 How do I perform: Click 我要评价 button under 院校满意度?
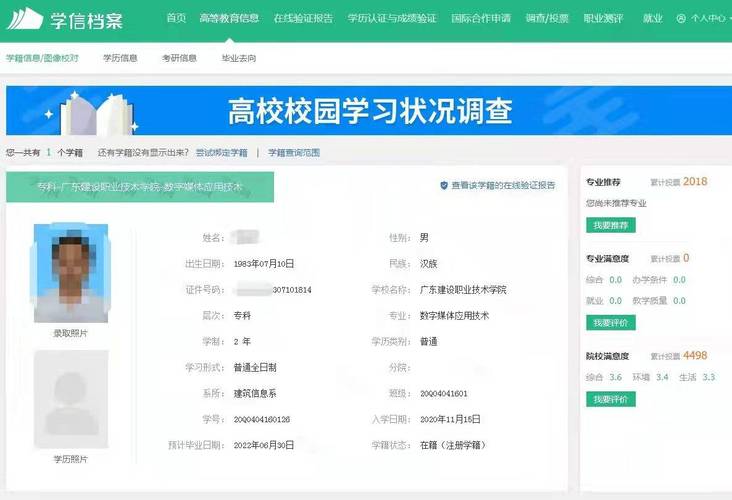click(610, 399)
